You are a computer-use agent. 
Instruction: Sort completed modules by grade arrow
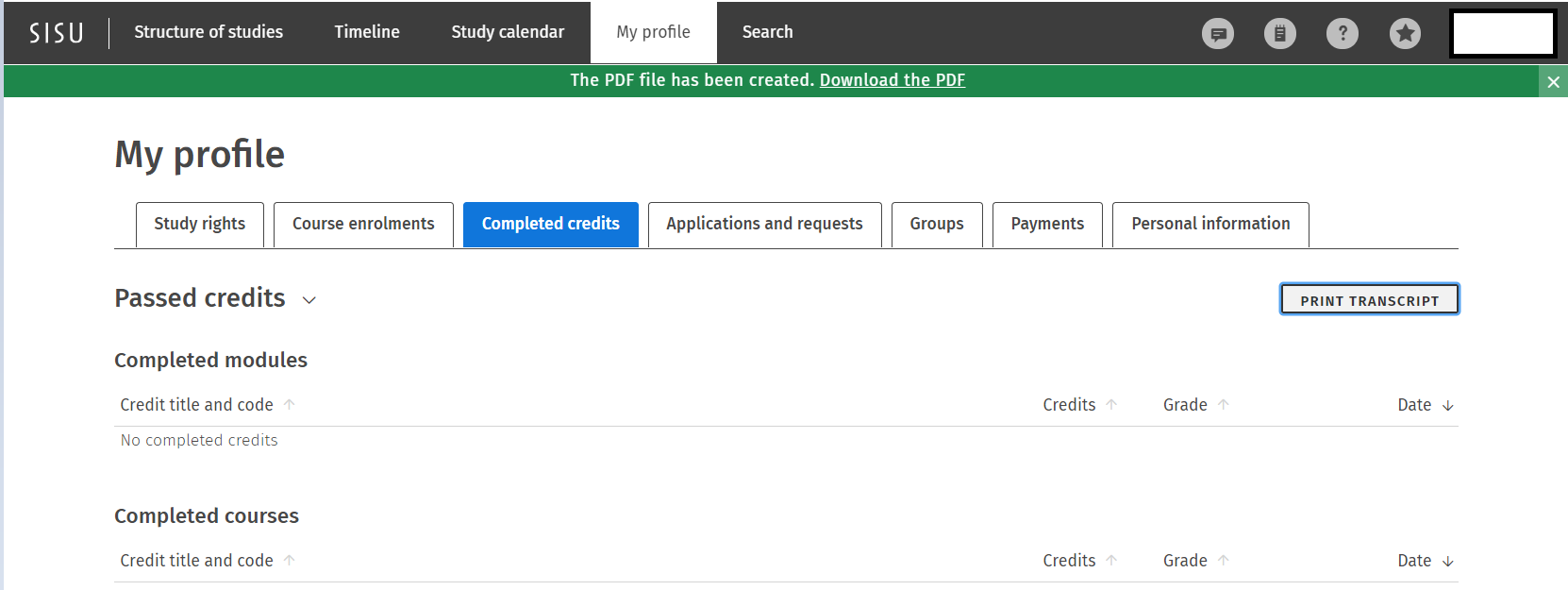click(1223, 405)
